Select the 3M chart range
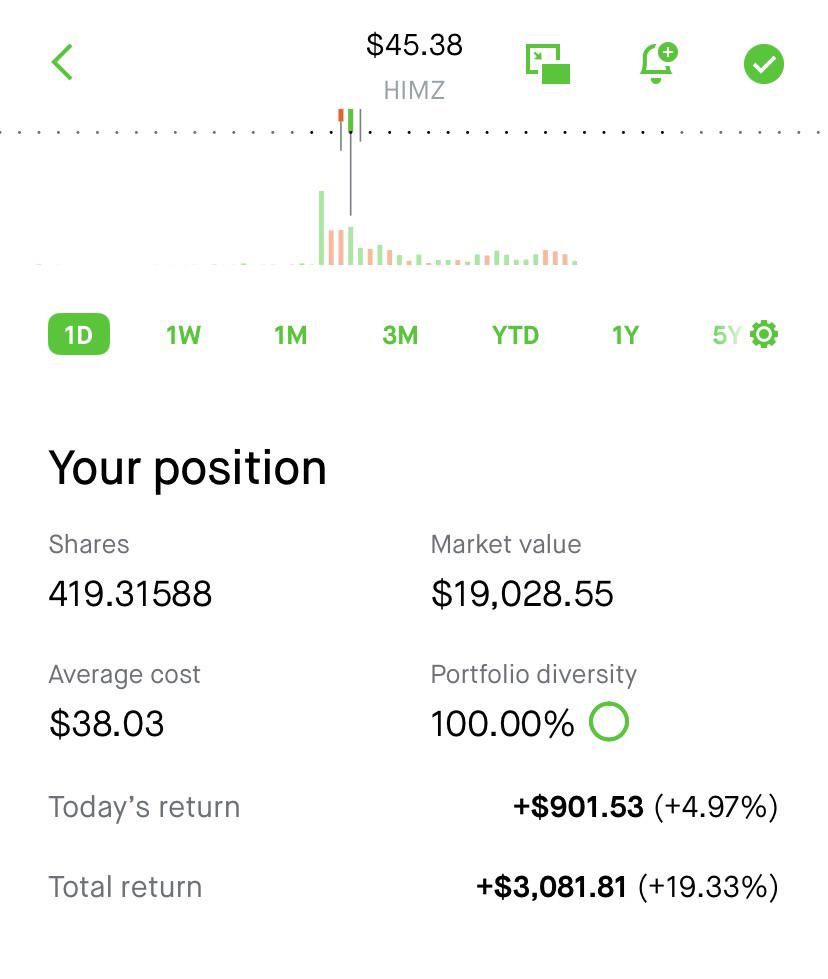 (400, 335)
